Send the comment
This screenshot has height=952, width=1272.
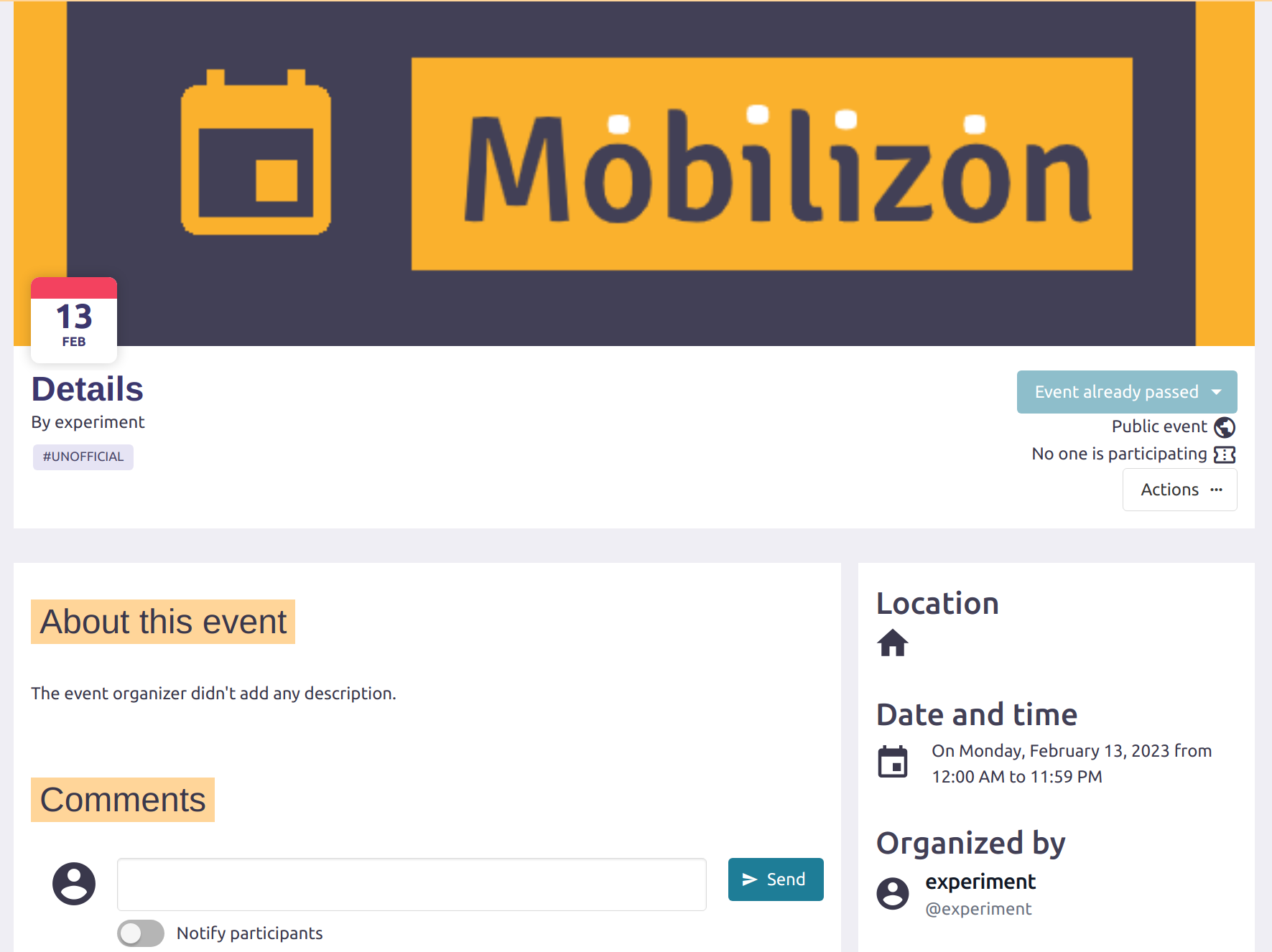[776, 879]
